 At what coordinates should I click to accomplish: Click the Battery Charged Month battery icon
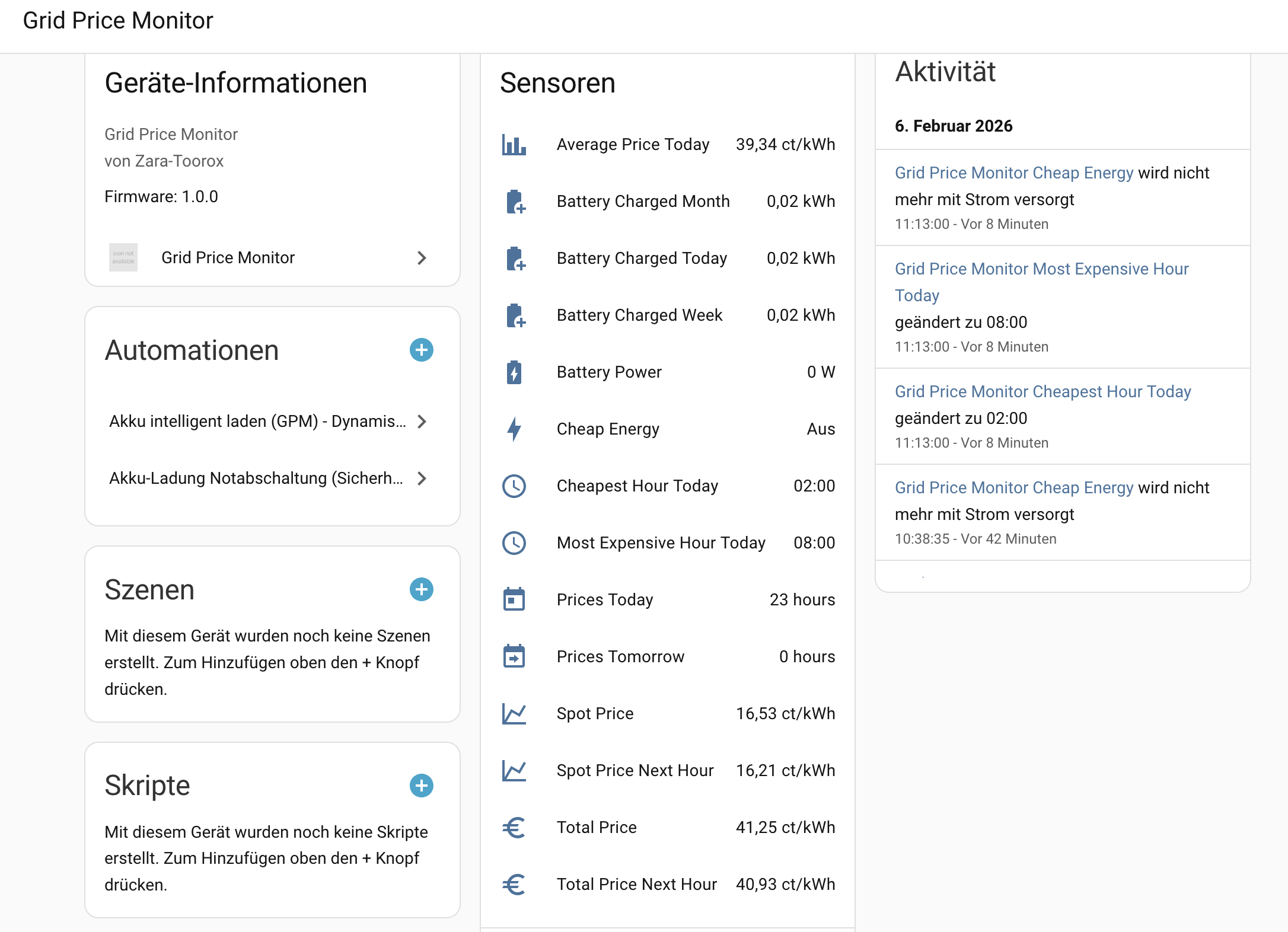[x=516, y=202]
